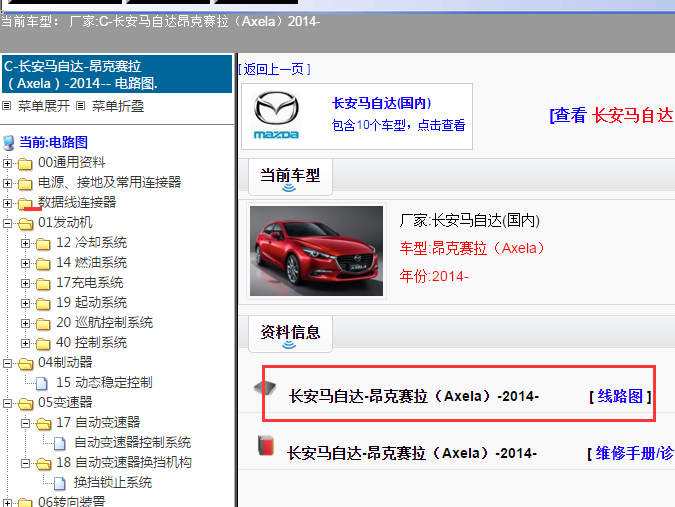Click 长安马自达-昂克赛拉 title in 线路图 row
675x507 pixels.
pyautogui.click(x=414, y=396)
